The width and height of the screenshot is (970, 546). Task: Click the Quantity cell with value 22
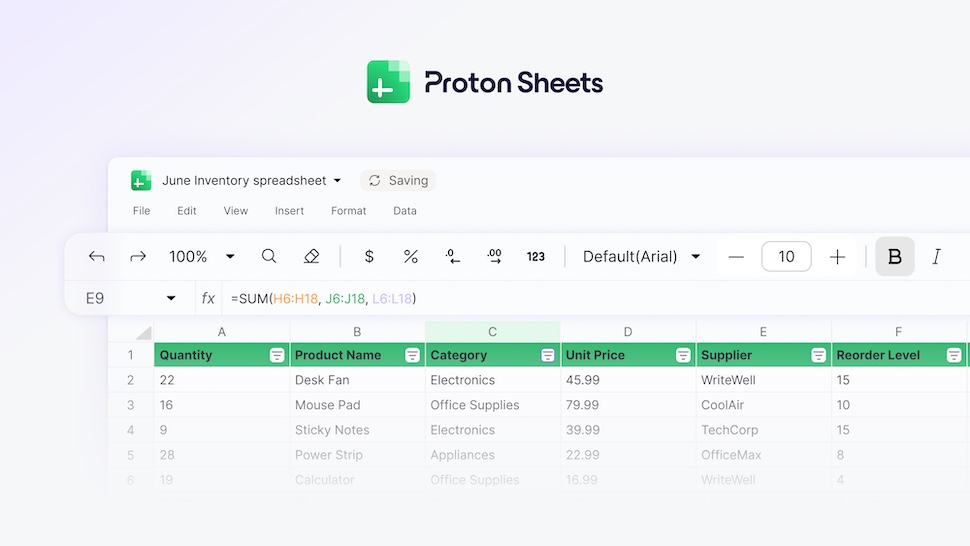tap(221, 380)
